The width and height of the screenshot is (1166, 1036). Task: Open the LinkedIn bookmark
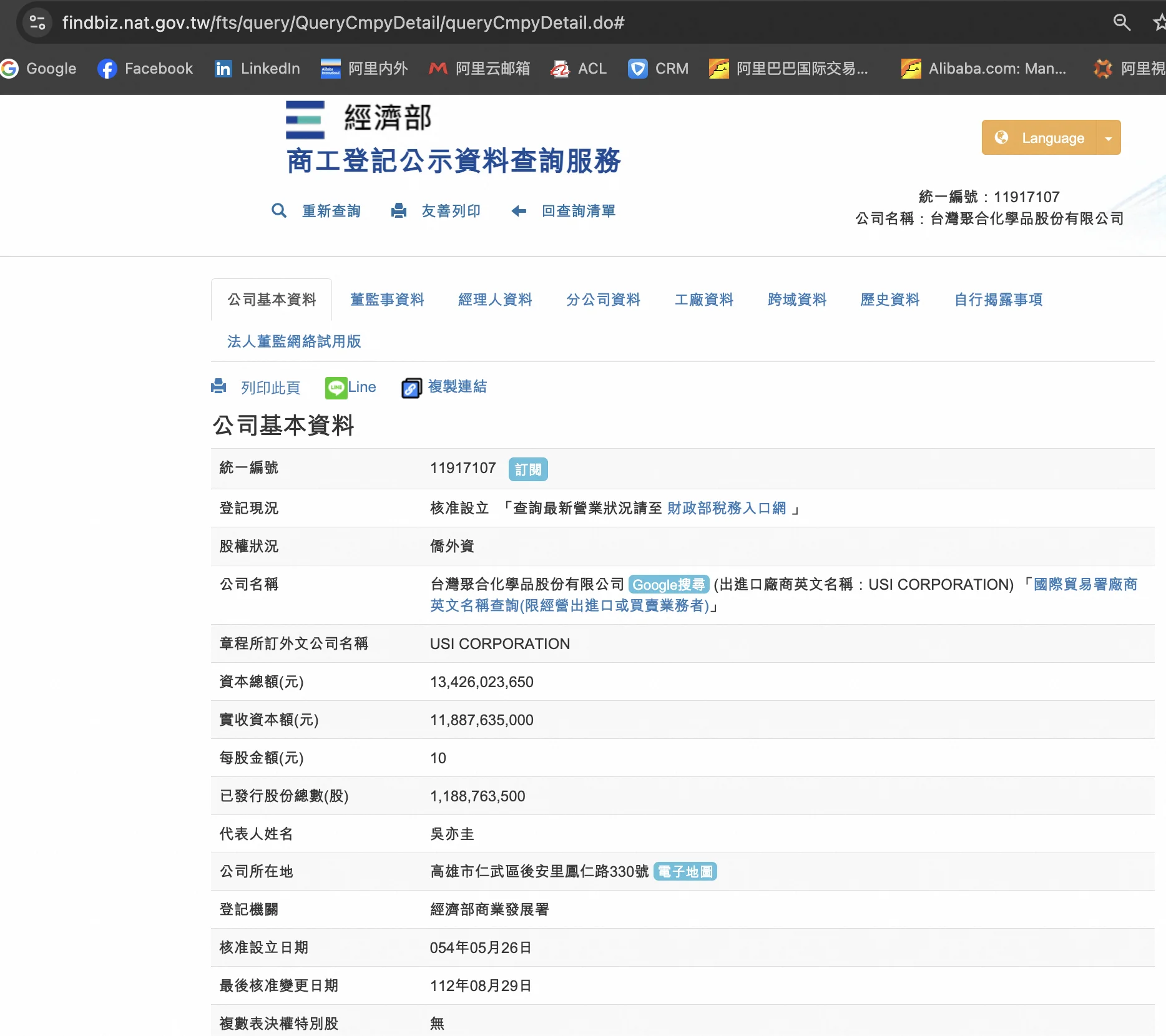pos(257,69)
